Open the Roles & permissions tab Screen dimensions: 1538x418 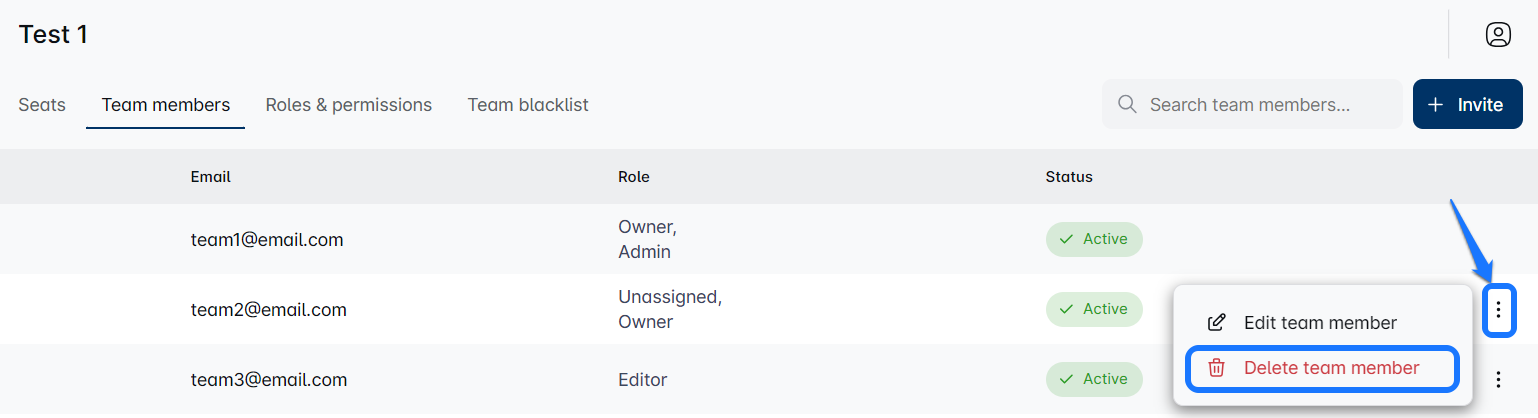(x=349, y=105)
